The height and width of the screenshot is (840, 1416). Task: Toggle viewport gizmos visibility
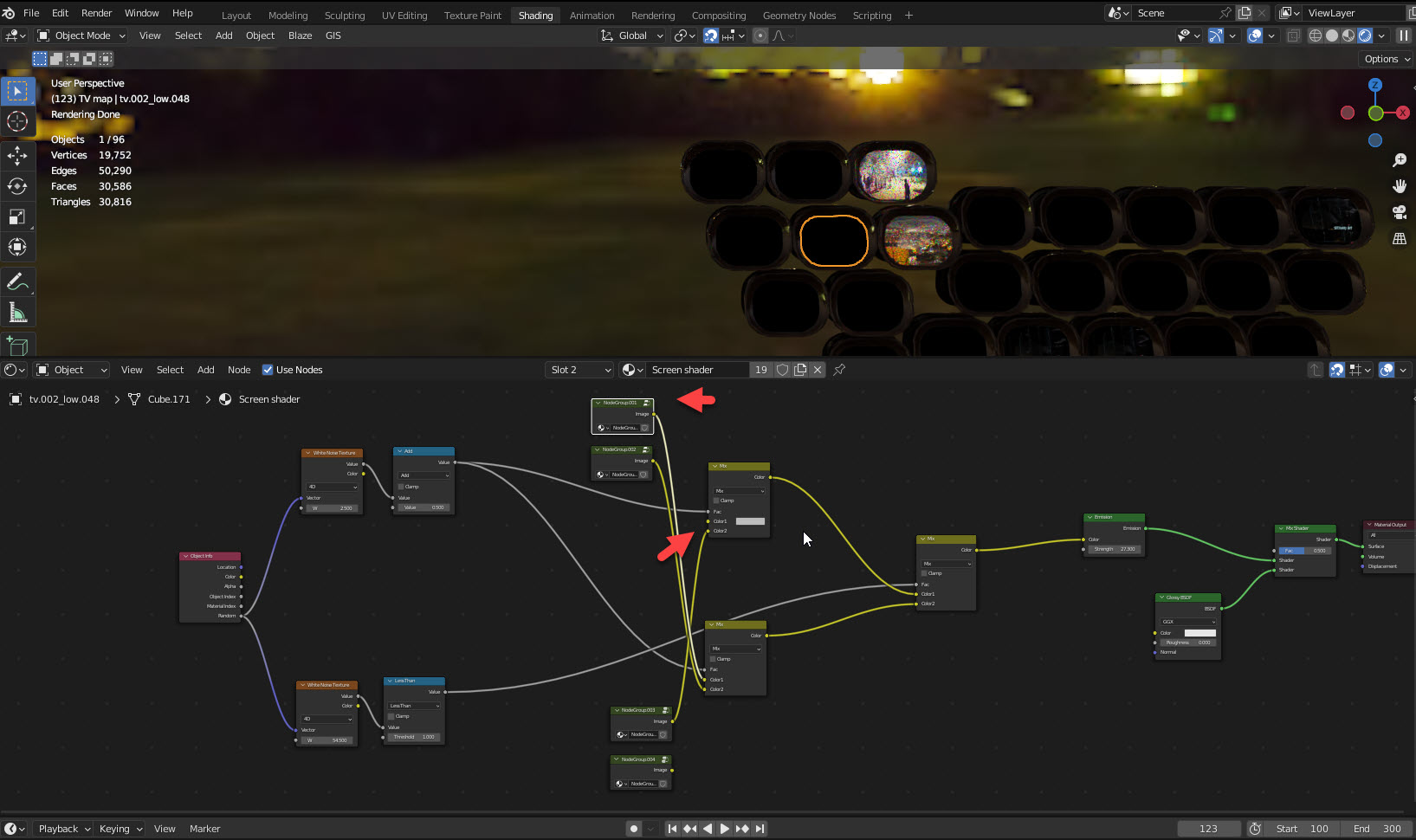(x=1216, y=36)
